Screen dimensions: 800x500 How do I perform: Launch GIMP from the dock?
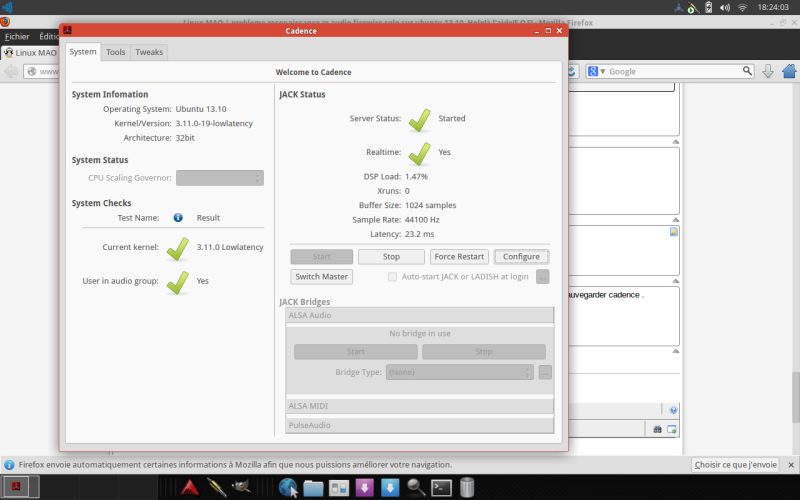tap(241, 487)
